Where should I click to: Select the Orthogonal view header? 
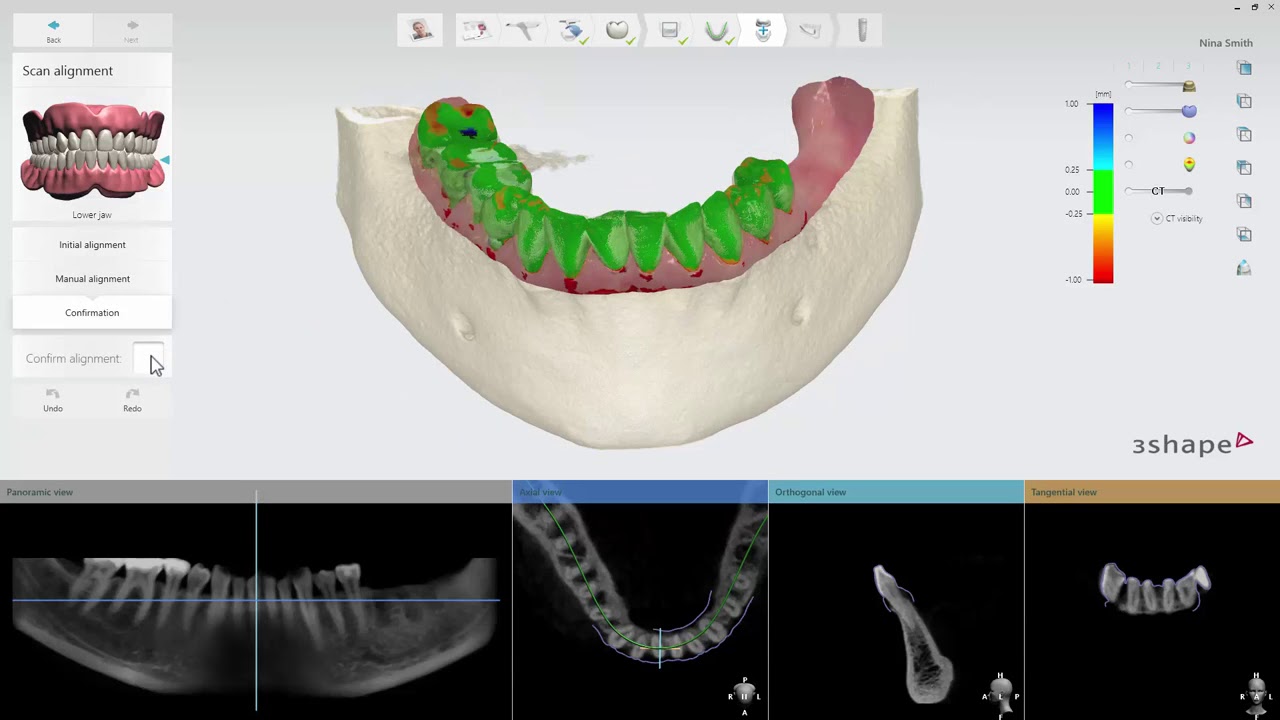pyautogui.click(x=896, y=492)
